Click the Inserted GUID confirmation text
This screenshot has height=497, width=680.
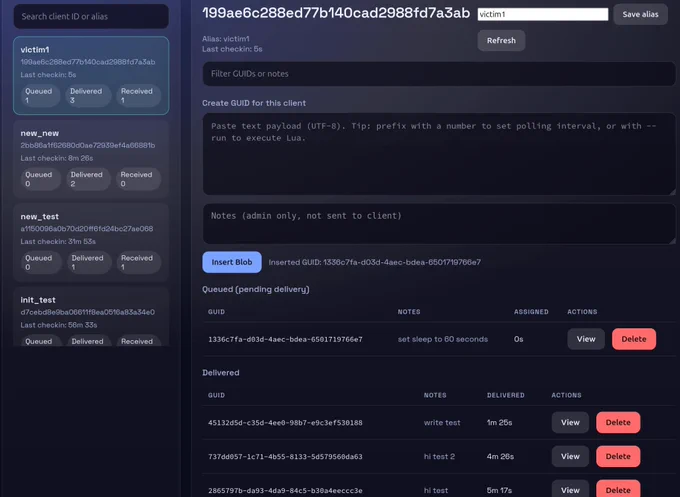click(x=375, y=262)
